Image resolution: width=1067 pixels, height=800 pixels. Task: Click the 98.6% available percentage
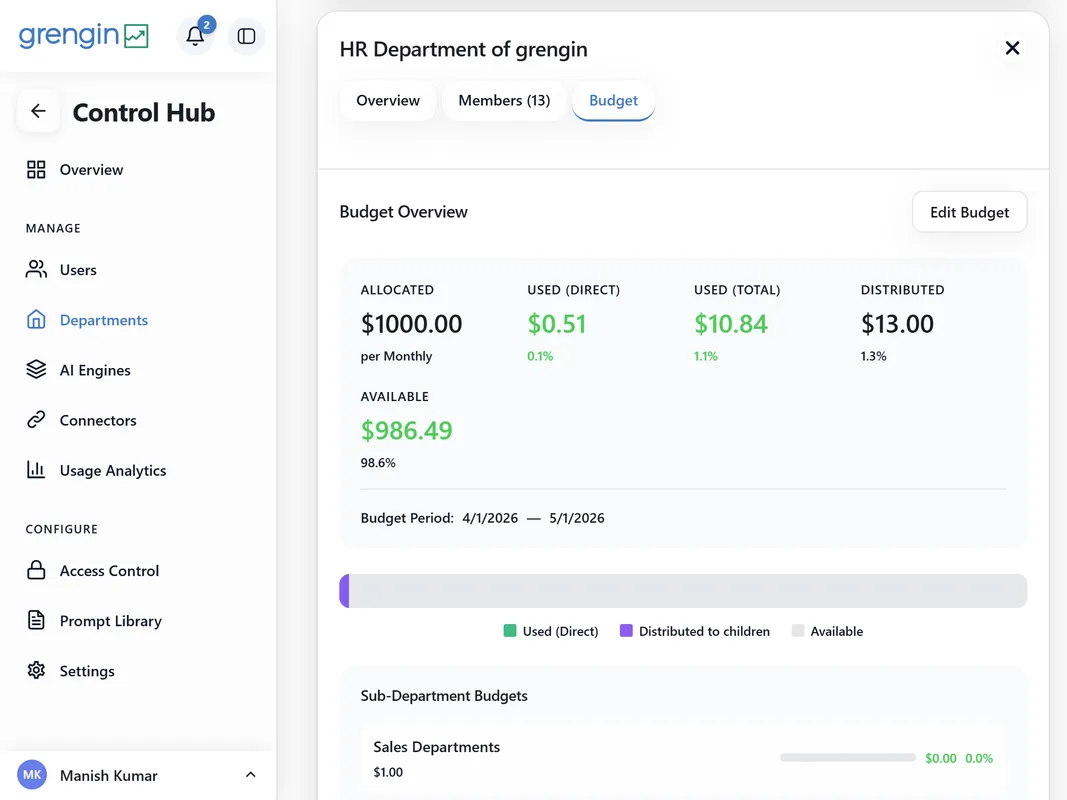[x=378, y=463]
